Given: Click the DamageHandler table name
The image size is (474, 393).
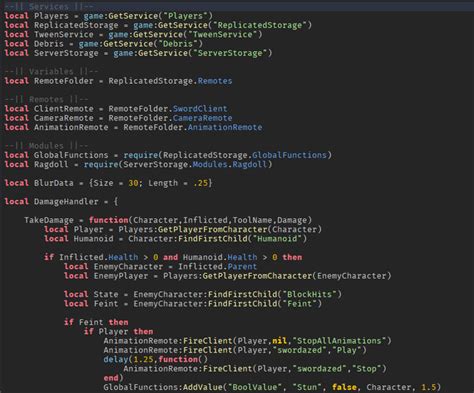Looking at the screenshot, I should point(66,202).
